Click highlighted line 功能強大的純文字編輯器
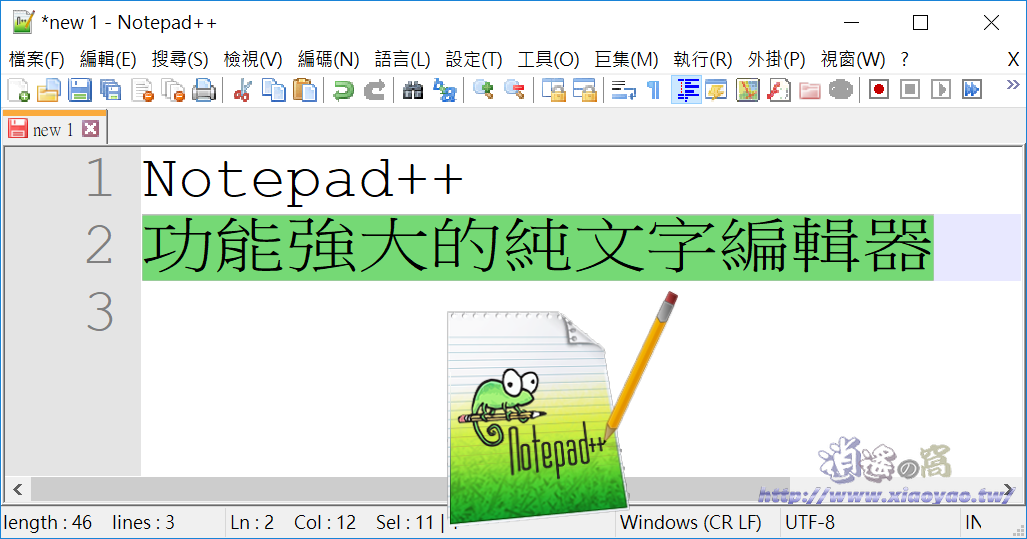Viewport: 1027px width, 539px height. 538,247
